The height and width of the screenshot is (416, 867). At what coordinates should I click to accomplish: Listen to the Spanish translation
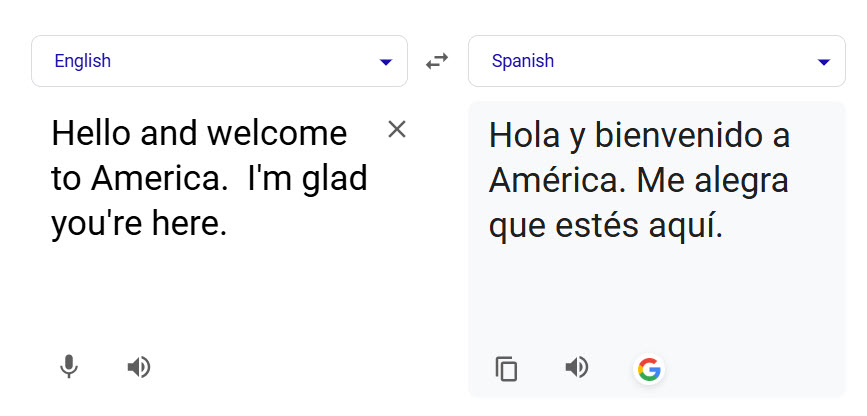coord(577,368)
